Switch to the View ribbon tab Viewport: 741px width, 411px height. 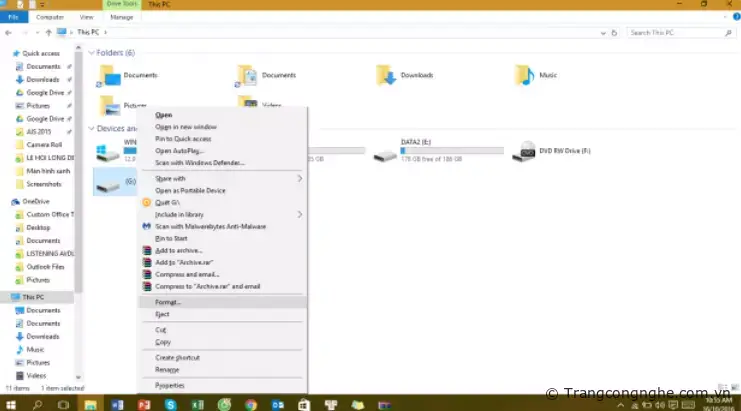click(86, 17)
